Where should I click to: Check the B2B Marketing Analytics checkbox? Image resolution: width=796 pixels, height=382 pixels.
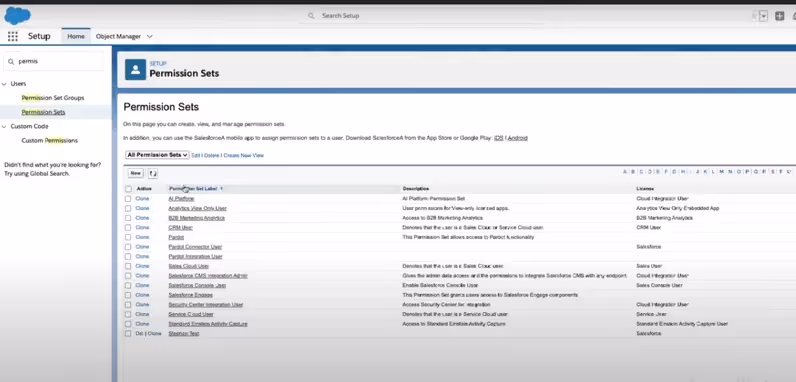(128, 218)
